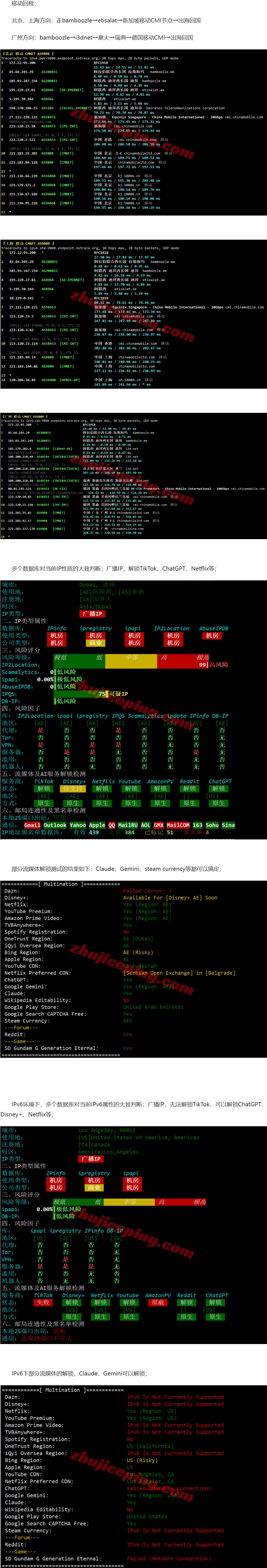
Task: Click 'Available For [Disney+ AE] Soon' result
Action: click(170, 897)
